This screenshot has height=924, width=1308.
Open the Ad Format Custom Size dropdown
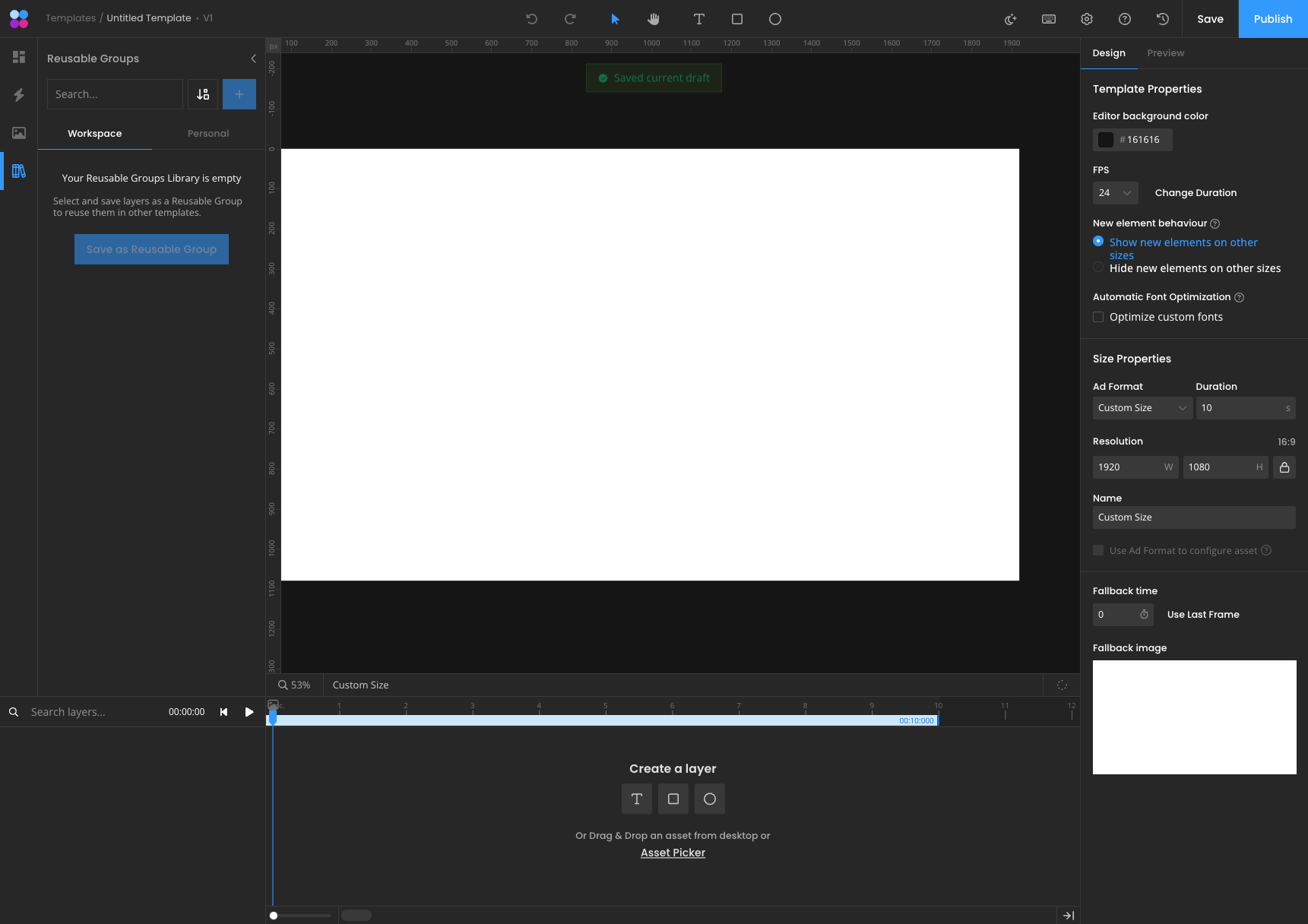(x=1142, y=408)
